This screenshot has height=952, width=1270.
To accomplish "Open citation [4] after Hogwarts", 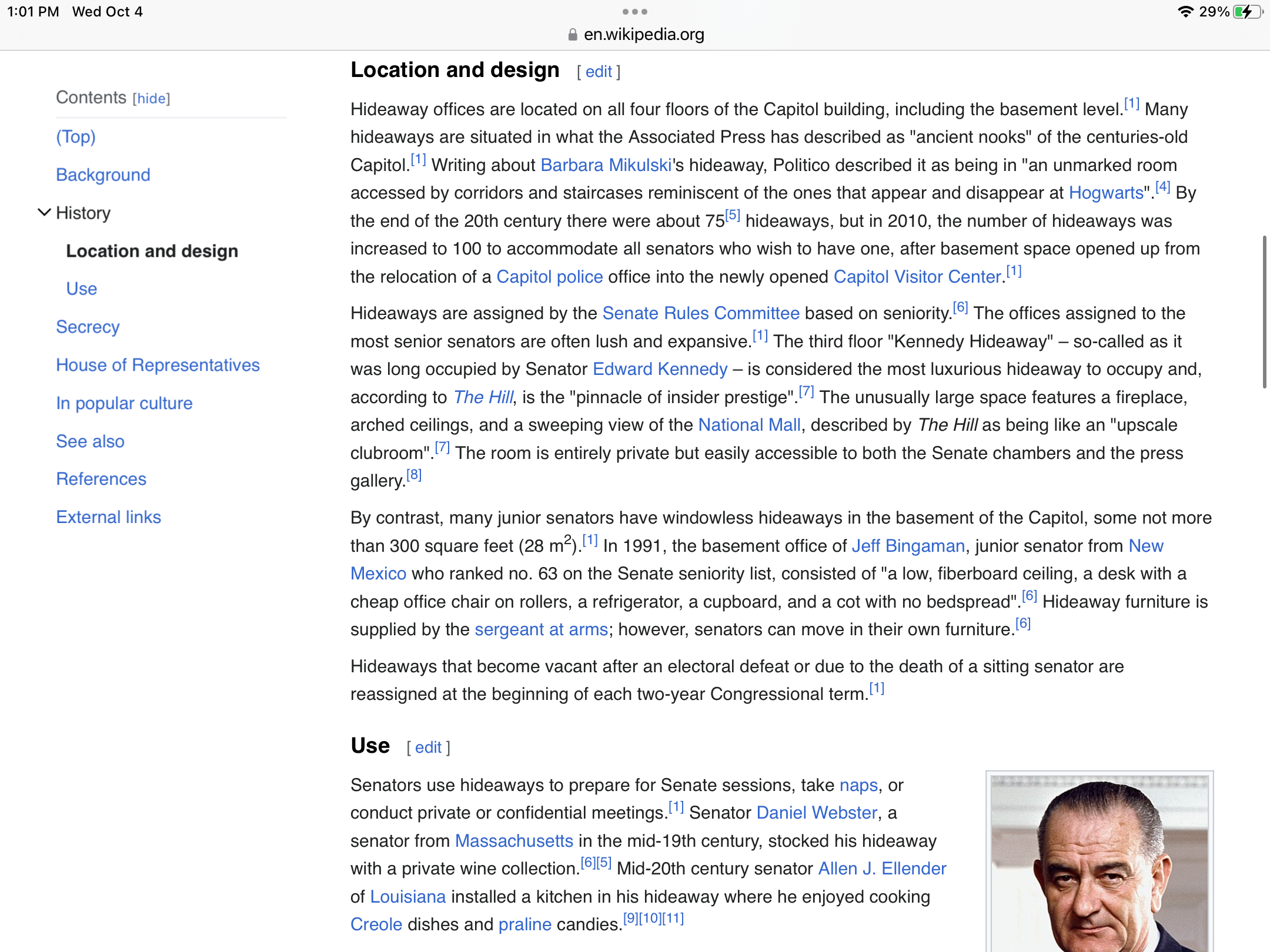I will [1162, 187].
